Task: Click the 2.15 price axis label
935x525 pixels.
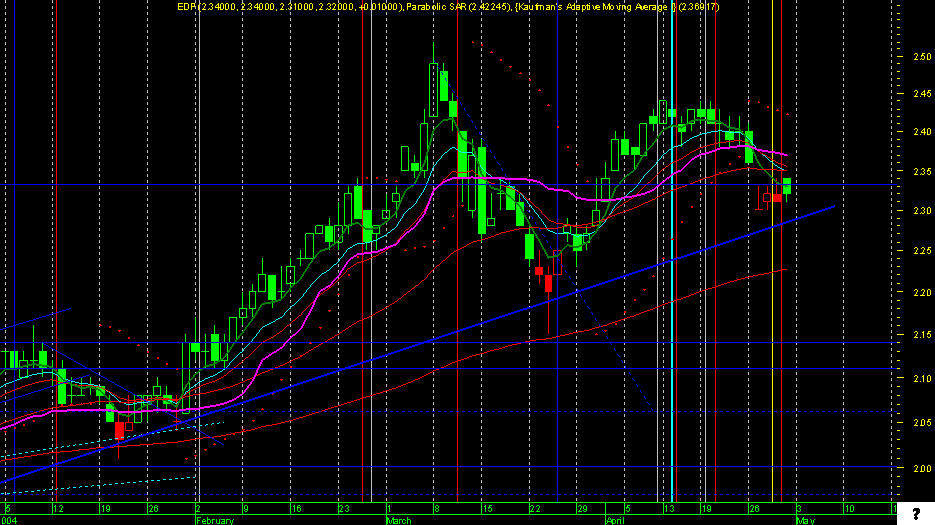Action: pyautogui.click(x=922, y=335)
